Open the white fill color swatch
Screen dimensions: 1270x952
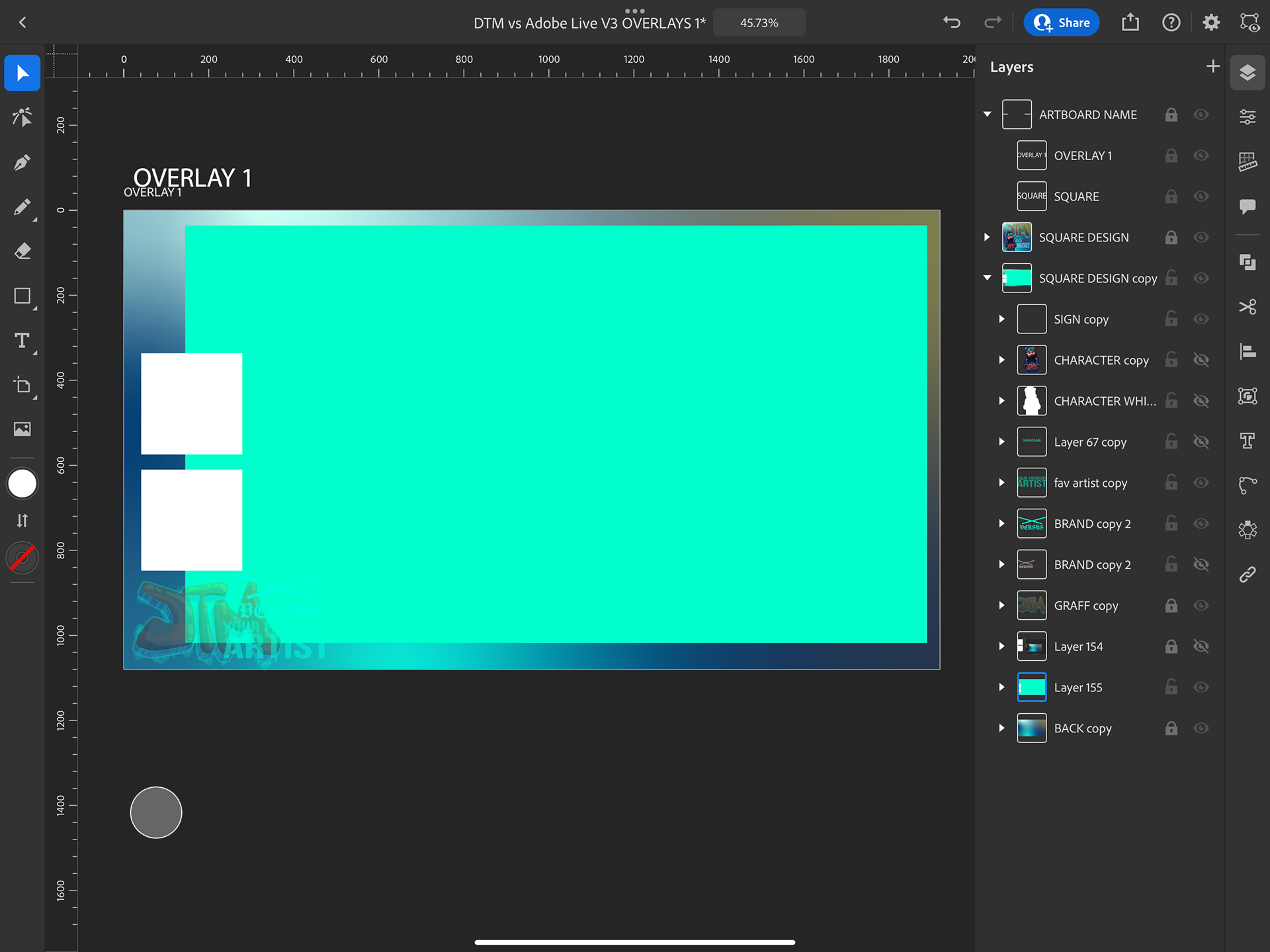(x=22, y=484)
